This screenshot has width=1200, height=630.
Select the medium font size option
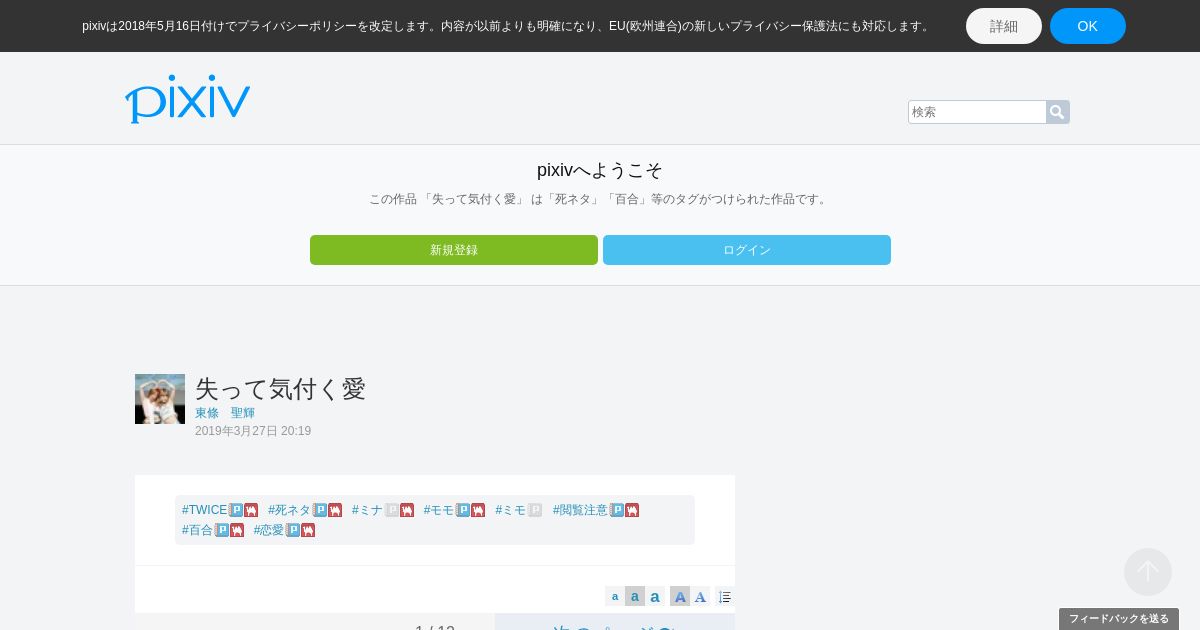click(635, 597)
